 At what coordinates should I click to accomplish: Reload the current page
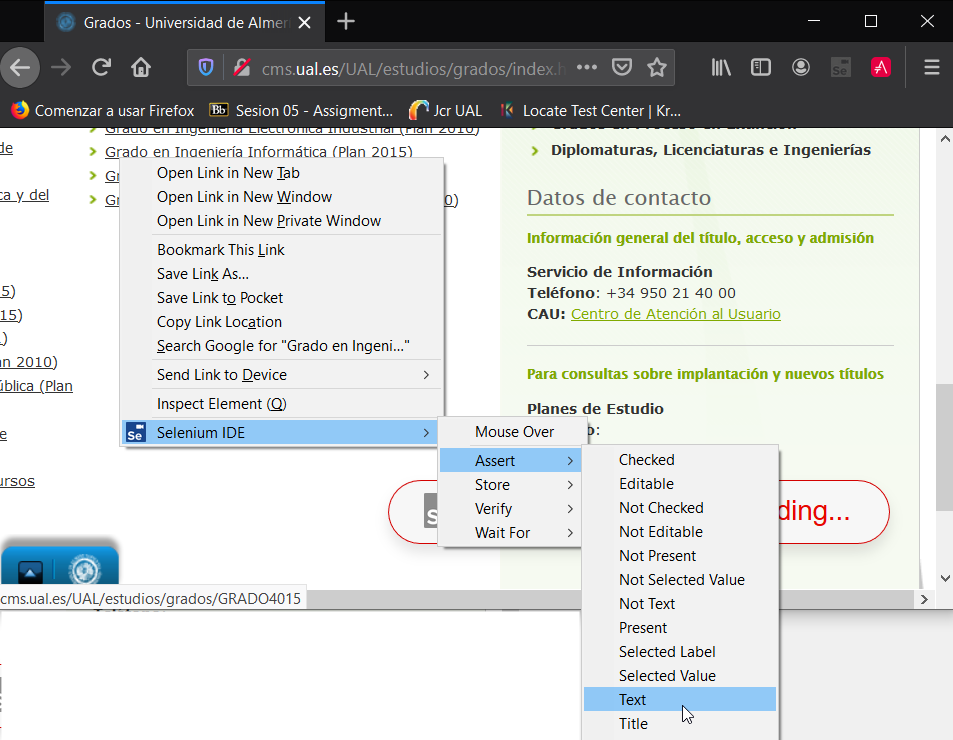102,67
